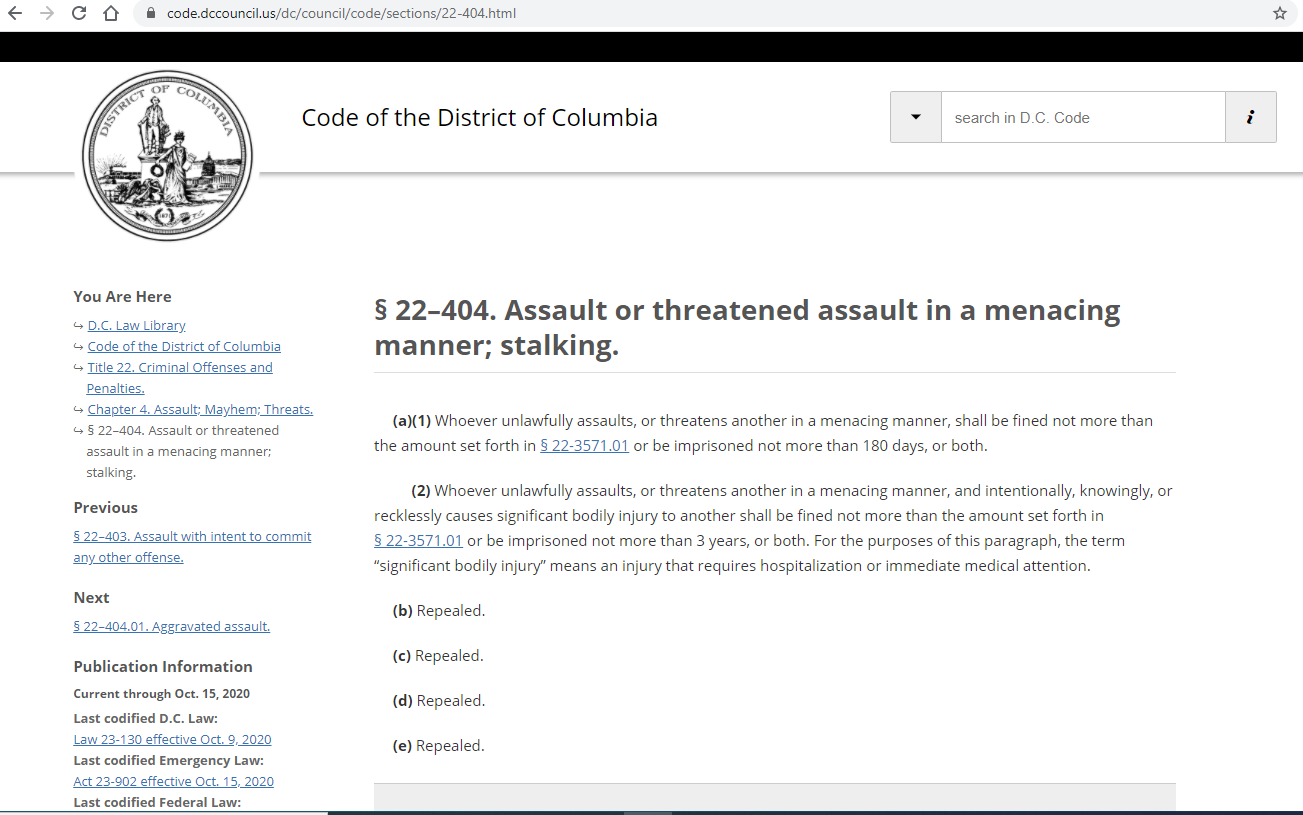
Task: Click the 'Previous' sidebar heading
Action: click(106, 508)
